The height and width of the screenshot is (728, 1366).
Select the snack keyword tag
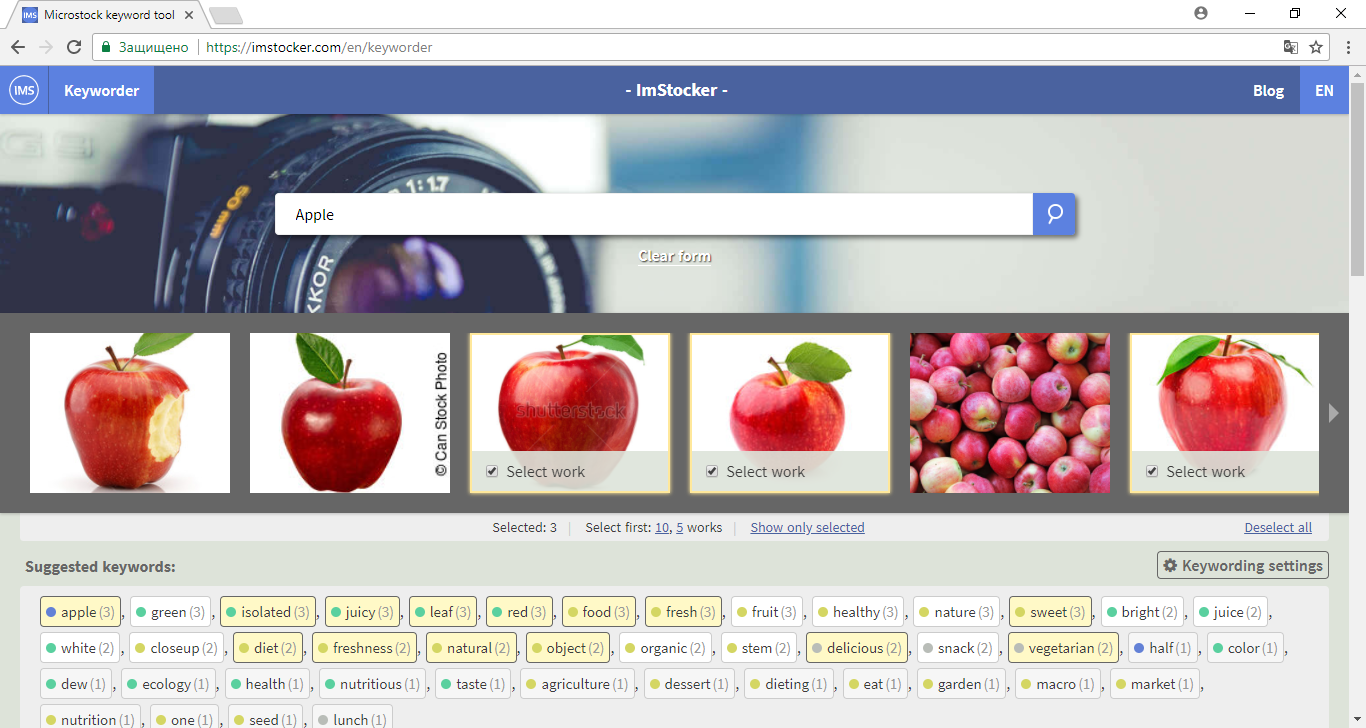point(958,648)
